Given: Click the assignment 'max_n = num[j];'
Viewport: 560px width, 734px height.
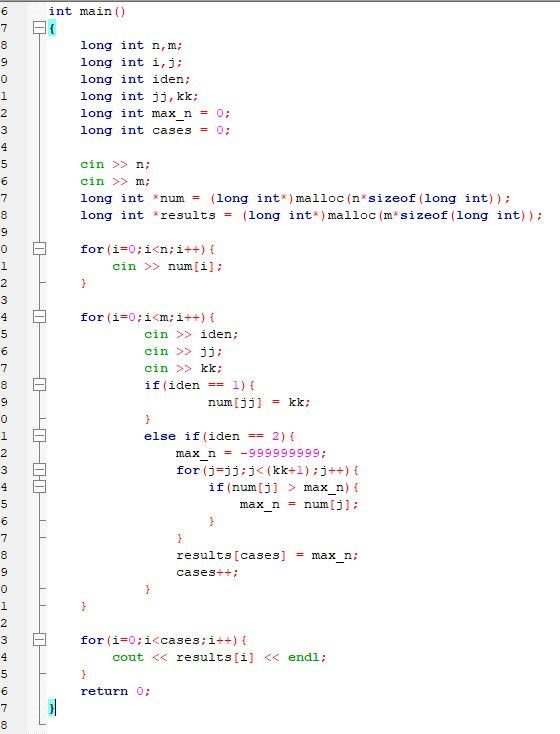Looking at the screenshot, I should [x=299, y=504].
